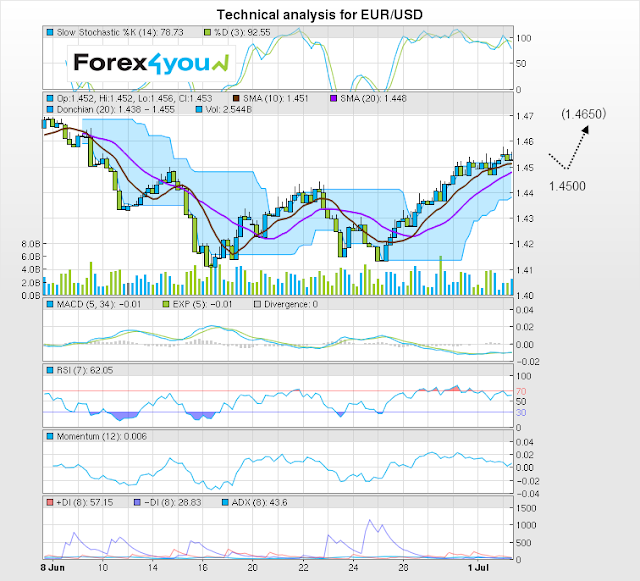The image size is (640, 581).
Task: Click the Divergence legend swatch
Action: [x=257, y=305]
